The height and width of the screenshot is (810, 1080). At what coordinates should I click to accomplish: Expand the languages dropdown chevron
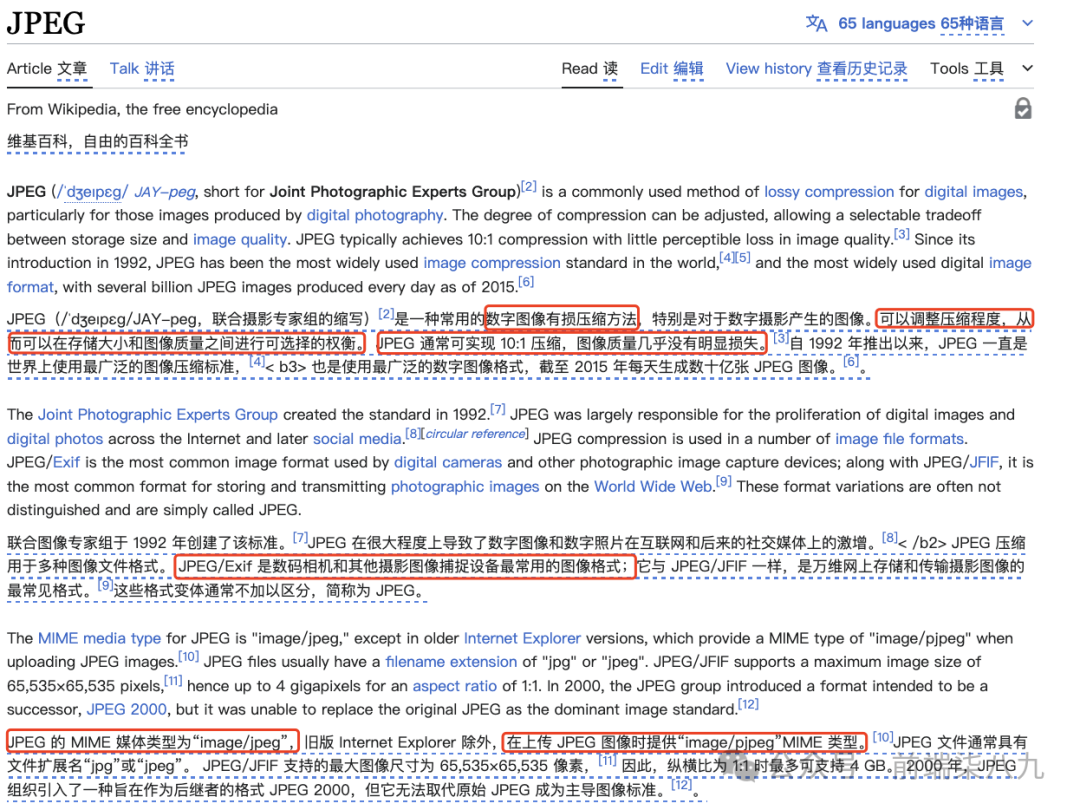(x=1028, y=23)
